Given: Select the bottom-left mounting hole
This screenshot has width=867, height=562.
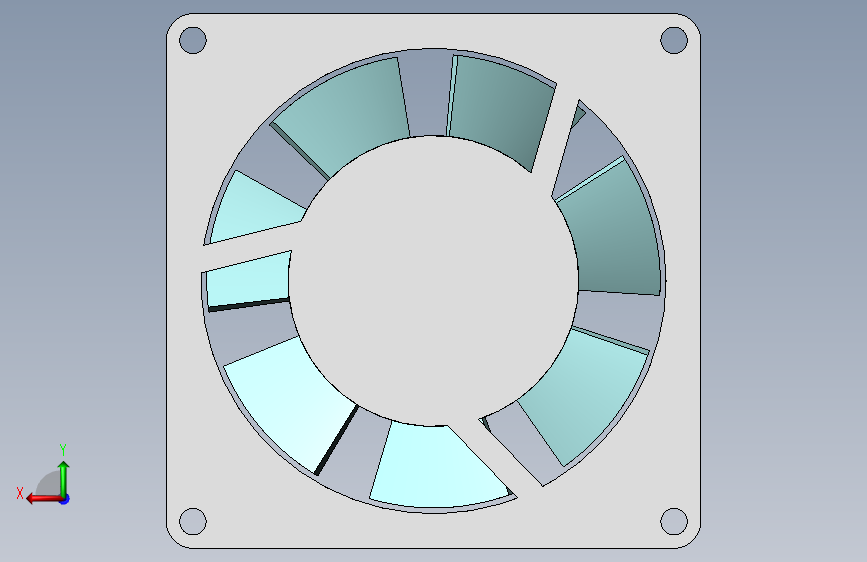Looking at the screenshot, I should [x=193, y=521].
